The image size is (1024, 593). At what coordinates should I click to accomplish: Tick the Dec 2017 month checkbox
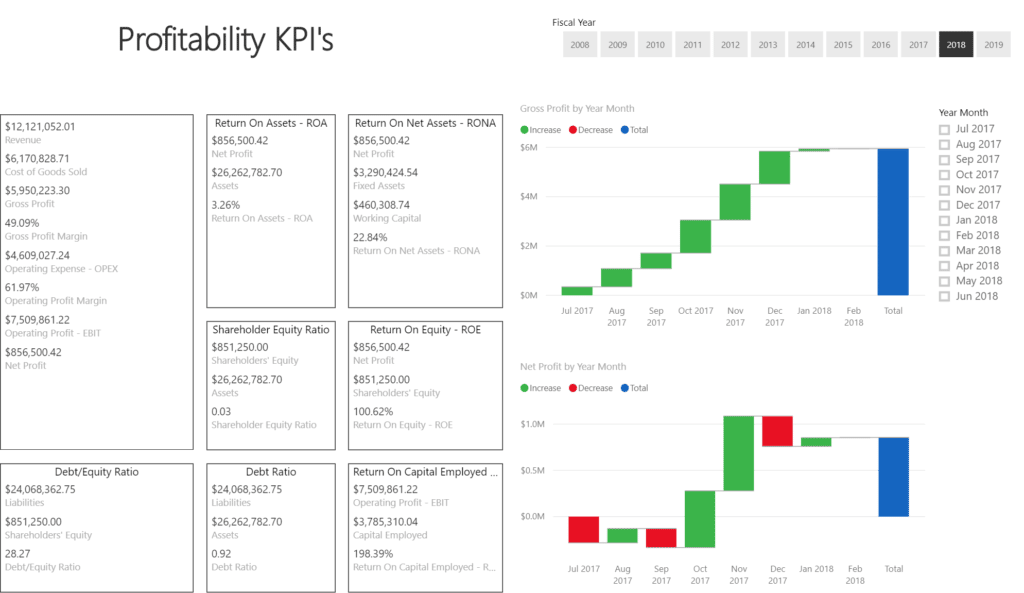pos(945,205)
